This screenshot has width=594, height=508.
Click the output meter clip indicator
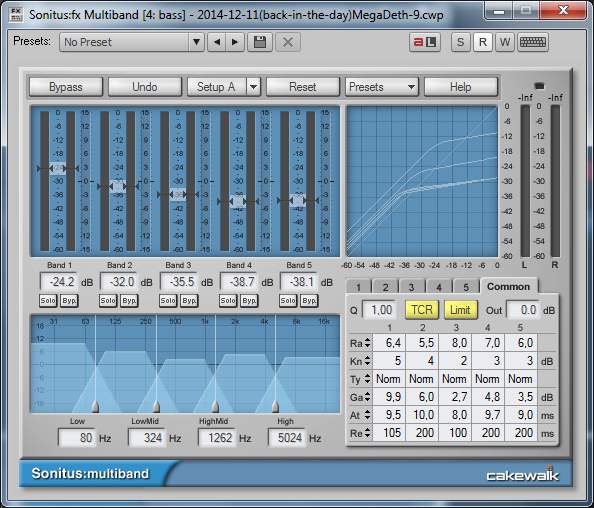[x=539, y=86]
